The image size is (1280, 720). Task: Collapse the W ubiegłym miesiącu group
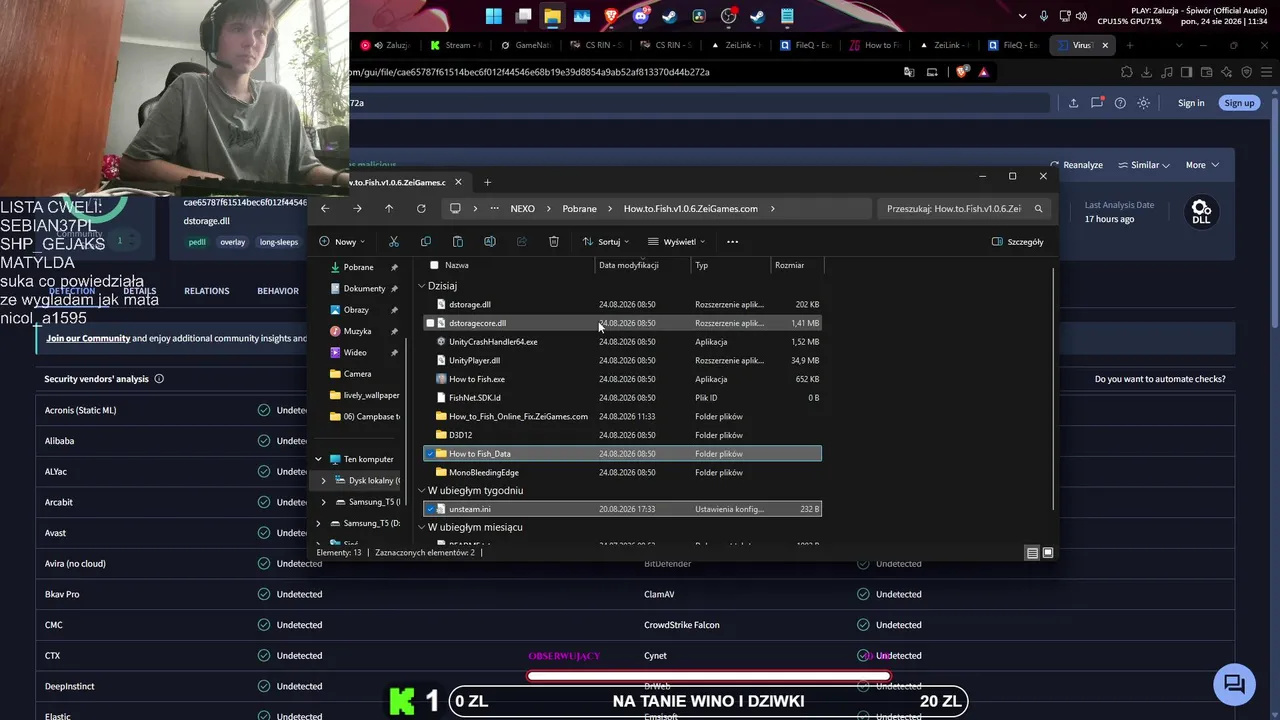(421, 527)
